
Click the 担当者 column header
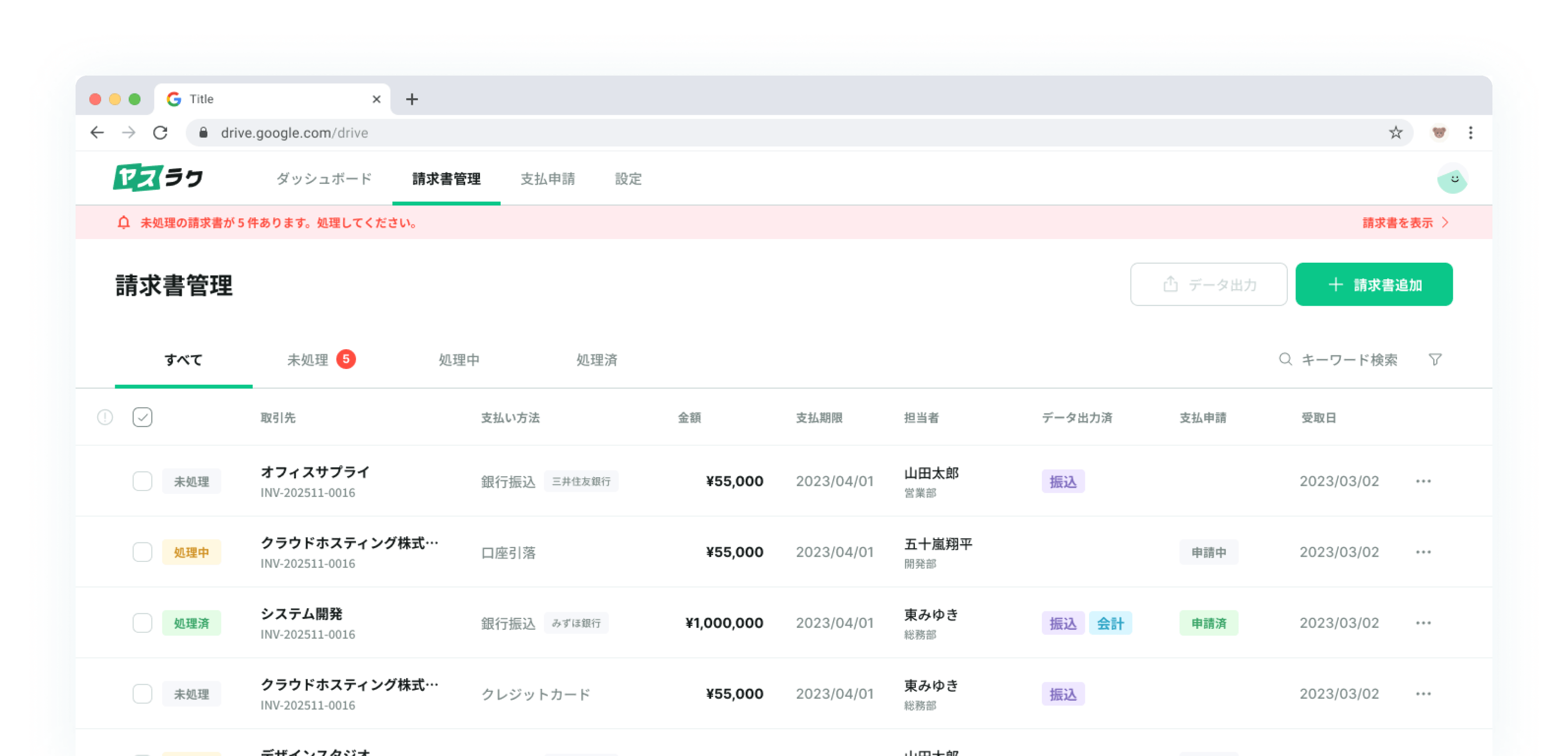(x=921, y=418)
